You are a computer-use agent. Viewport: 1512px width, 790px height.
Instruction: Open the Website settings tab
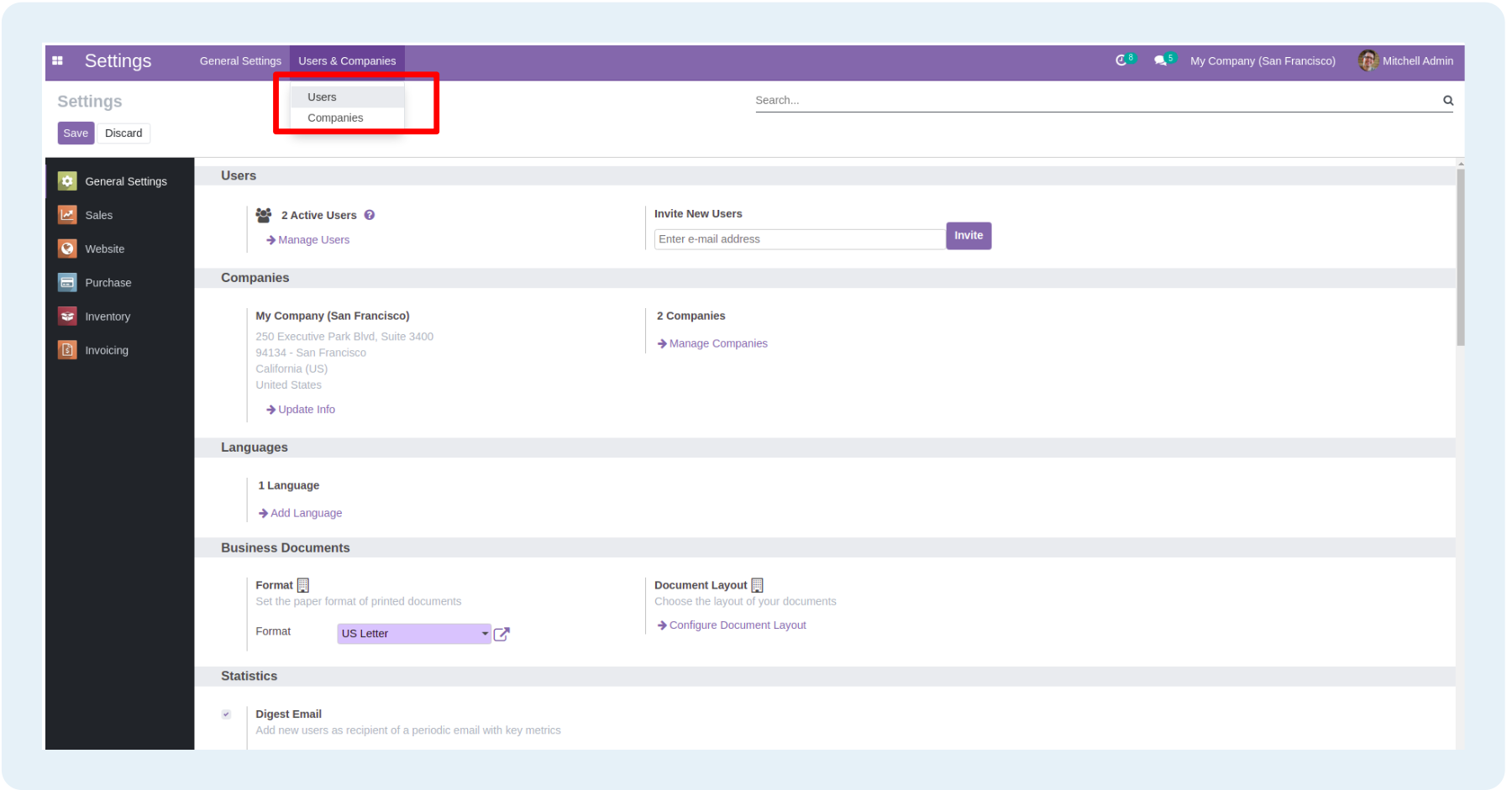(119, 249)
